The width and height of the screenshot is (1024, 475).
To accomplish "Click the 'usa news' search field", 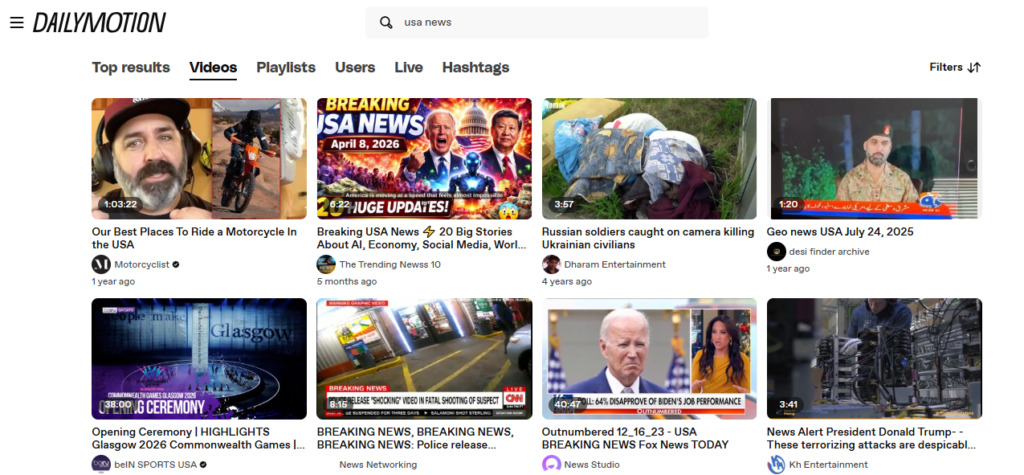I will [x=537, y=22].
